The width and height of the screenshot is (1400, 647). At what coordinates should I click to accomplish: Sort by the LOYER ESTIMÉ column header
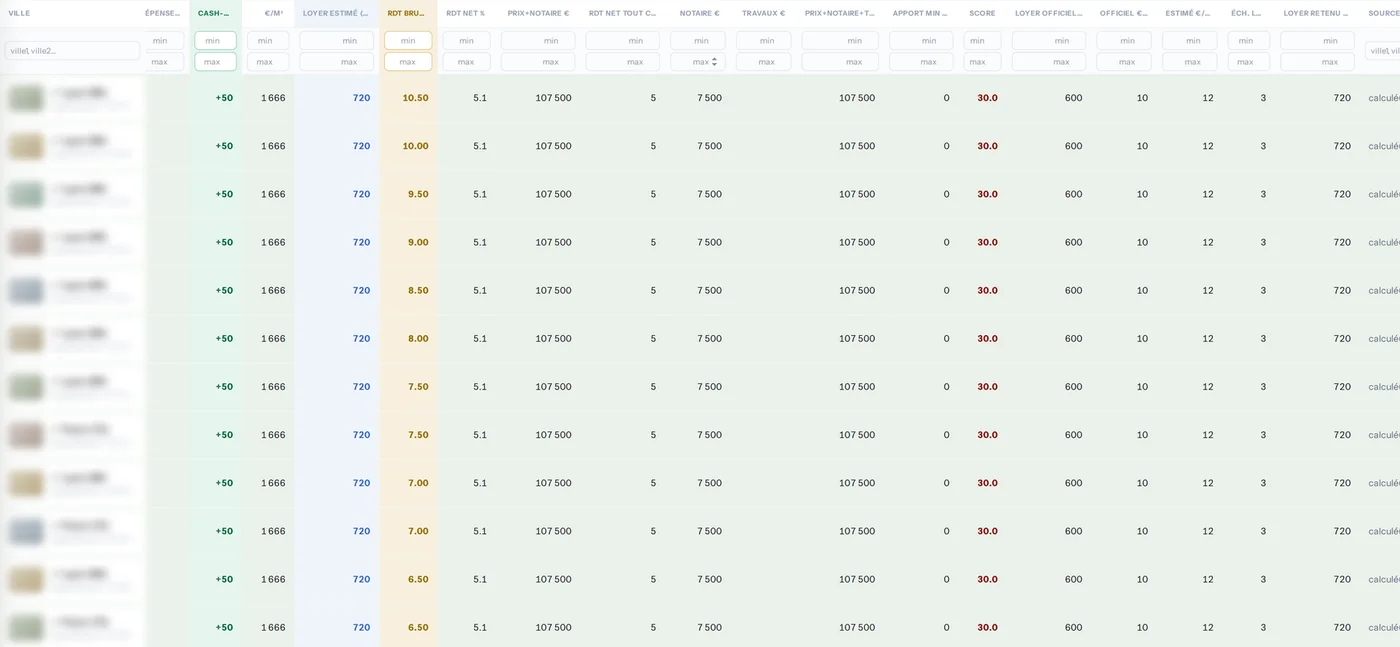[x=335, y=13]
